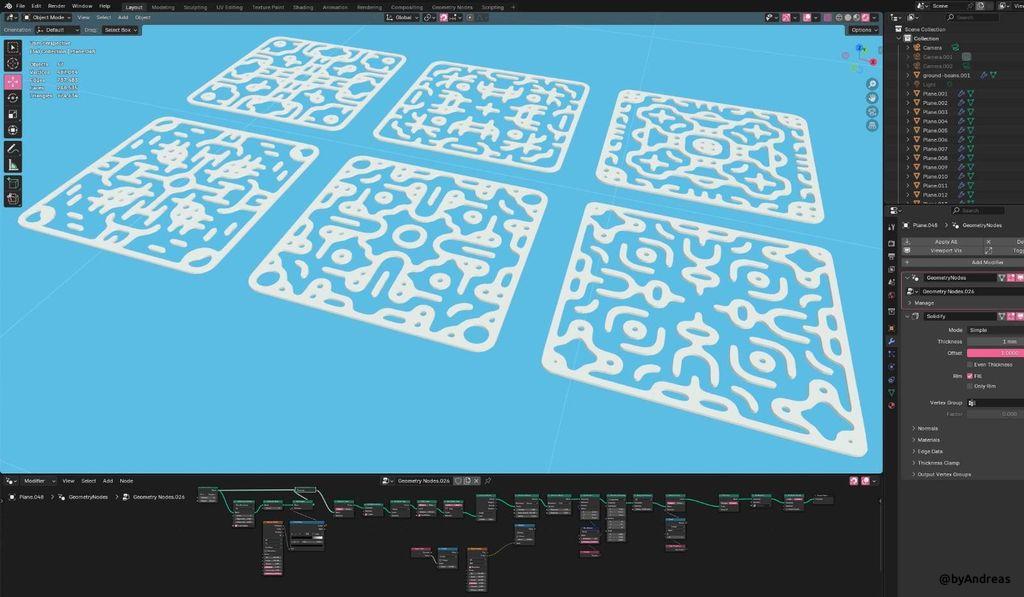Image resolution: width=1024 pixels, height=597 pixels.
Task: Open the Render menu
Action: [x=57, y=6]
